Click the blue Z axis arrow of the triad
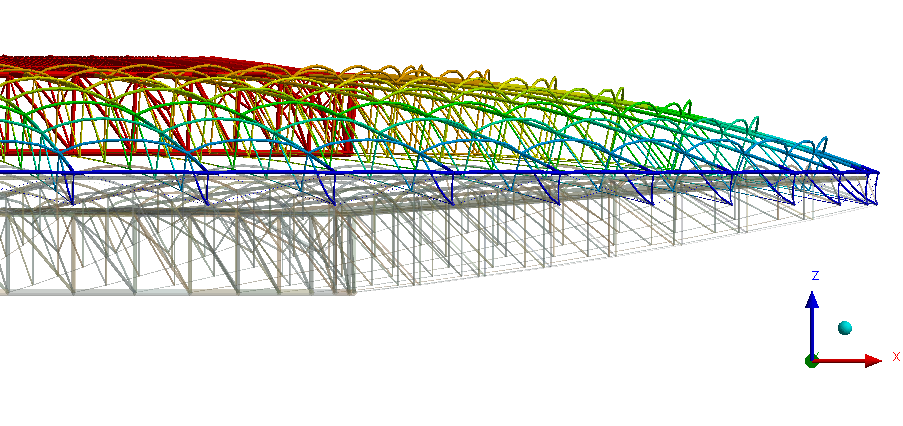The image size is (903, 426). click(x=812, y=324)
